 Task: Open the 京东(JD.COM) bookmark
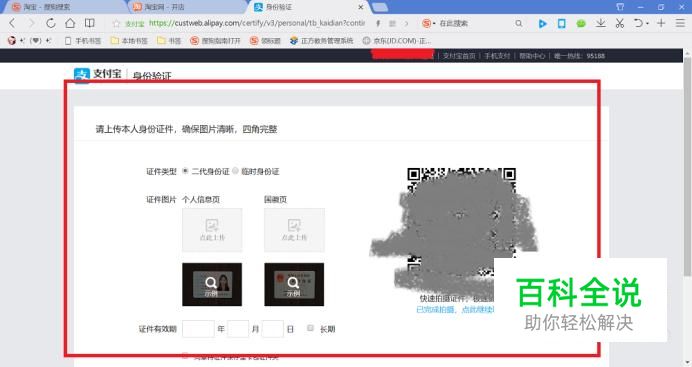(397, 41)
